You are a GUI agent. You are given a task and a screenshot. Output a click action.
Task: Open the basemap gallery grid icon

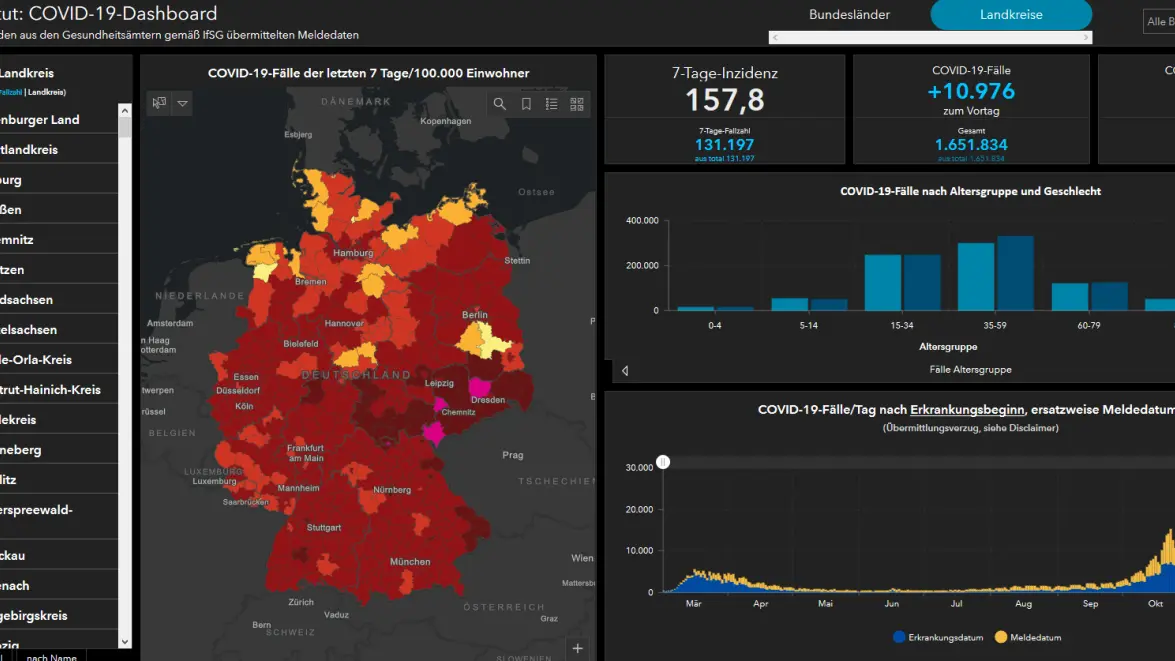577,104
